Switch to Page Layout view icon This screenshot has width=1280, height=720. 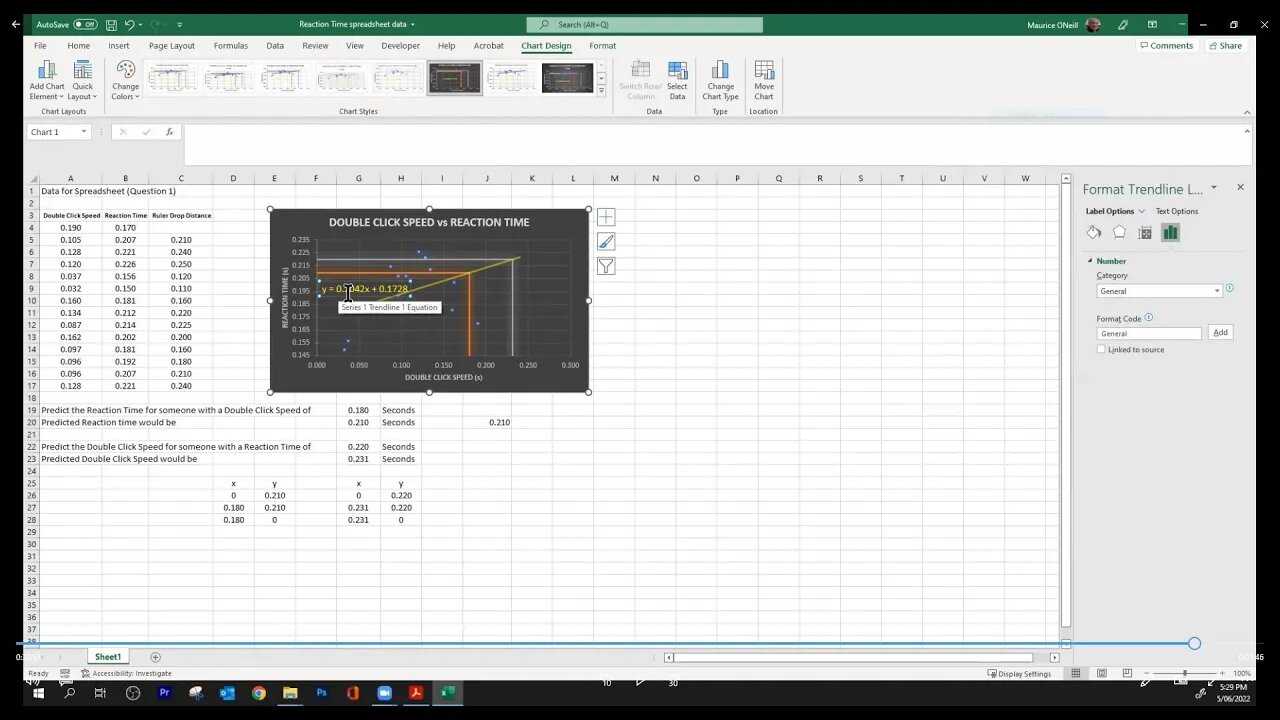pyautogui.click(x=1101, y=673)
